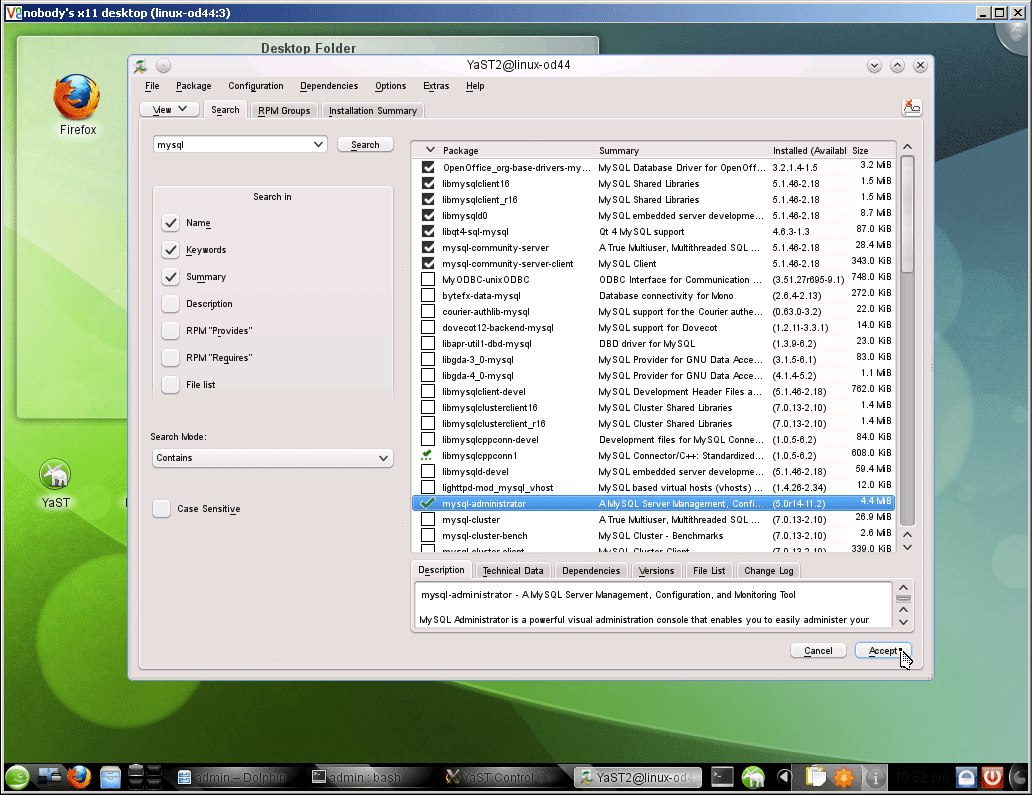Switch to the Dependencies details tab
Viewport: 1032px width, 795px height.
pos(591,571)
